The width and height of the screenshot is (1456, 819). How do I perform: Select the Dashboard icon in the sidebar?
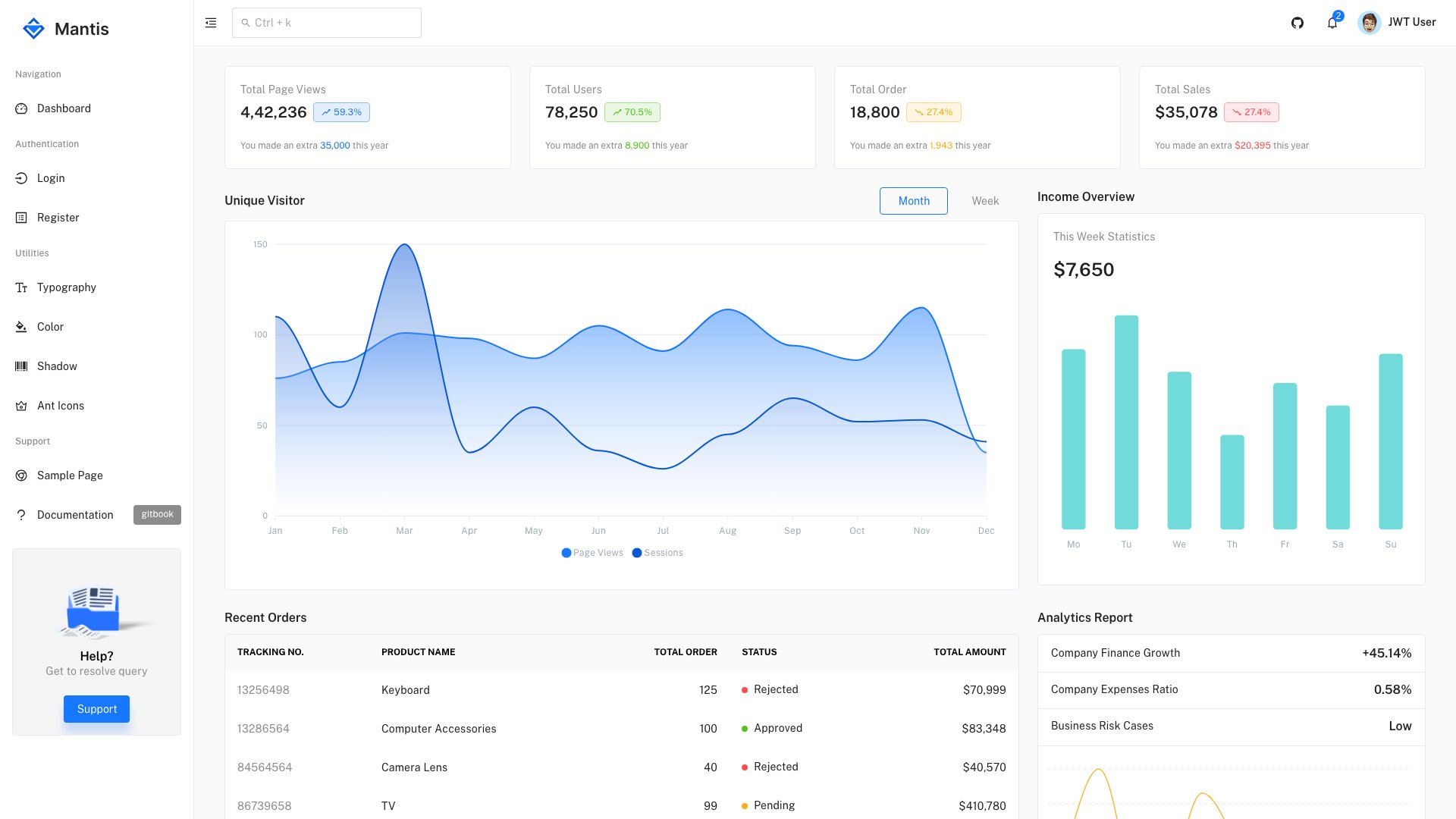[x=21, y=108]
